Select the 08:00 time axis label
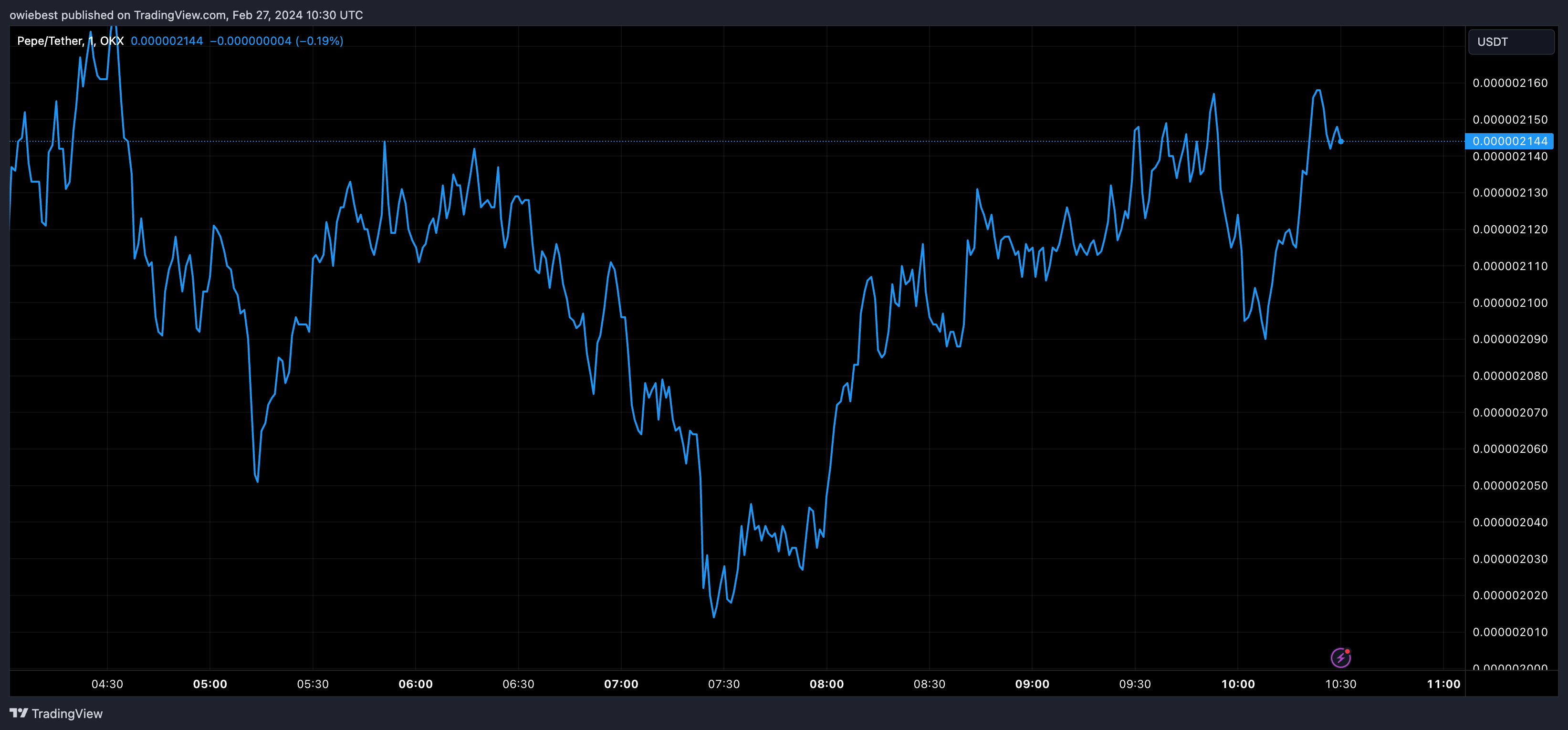 coord(826,684)
